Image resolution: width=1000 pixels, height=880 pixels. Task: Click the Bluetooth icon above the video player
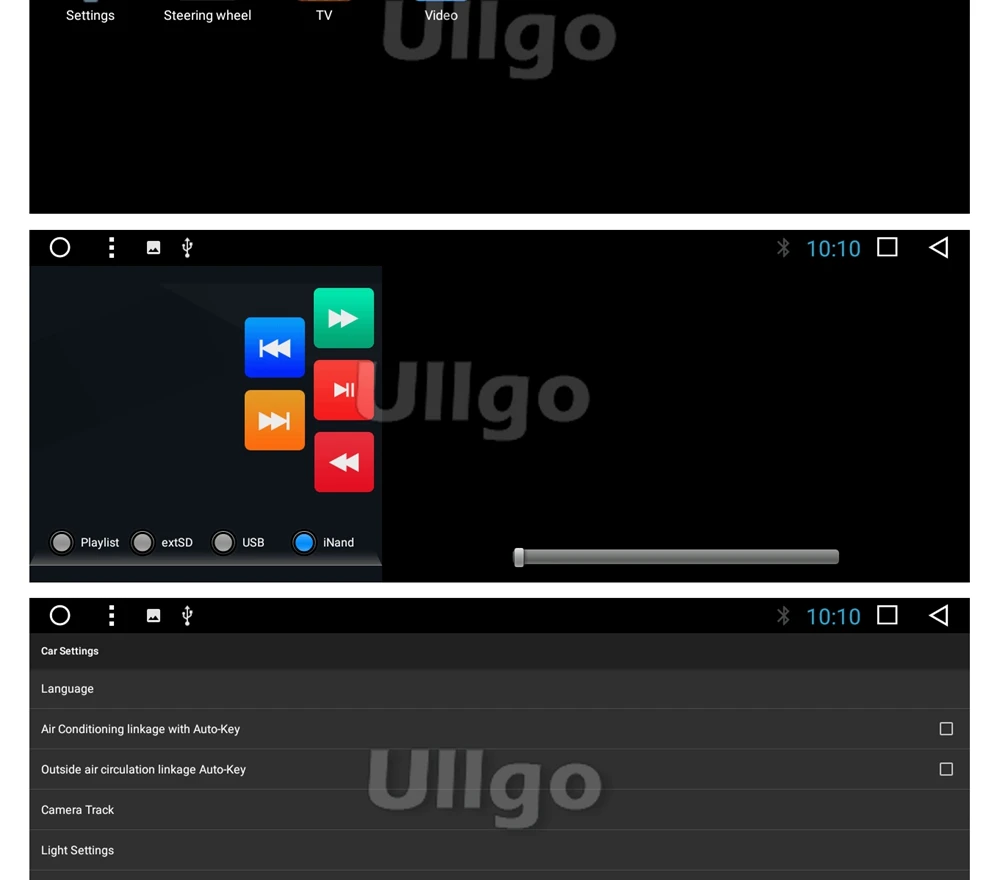[783, 247]
